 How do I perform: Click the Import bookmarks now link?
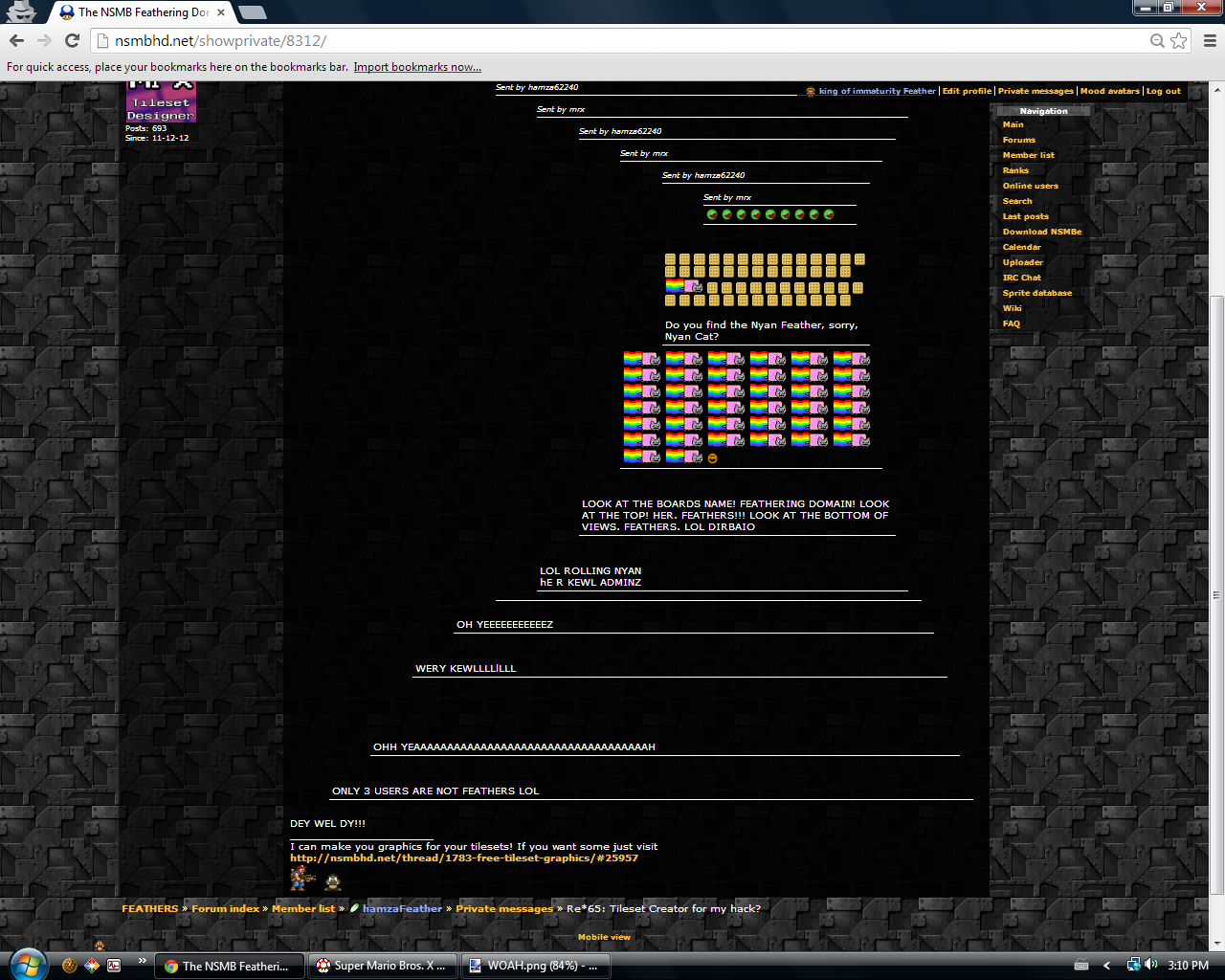(x=417, y=67)
